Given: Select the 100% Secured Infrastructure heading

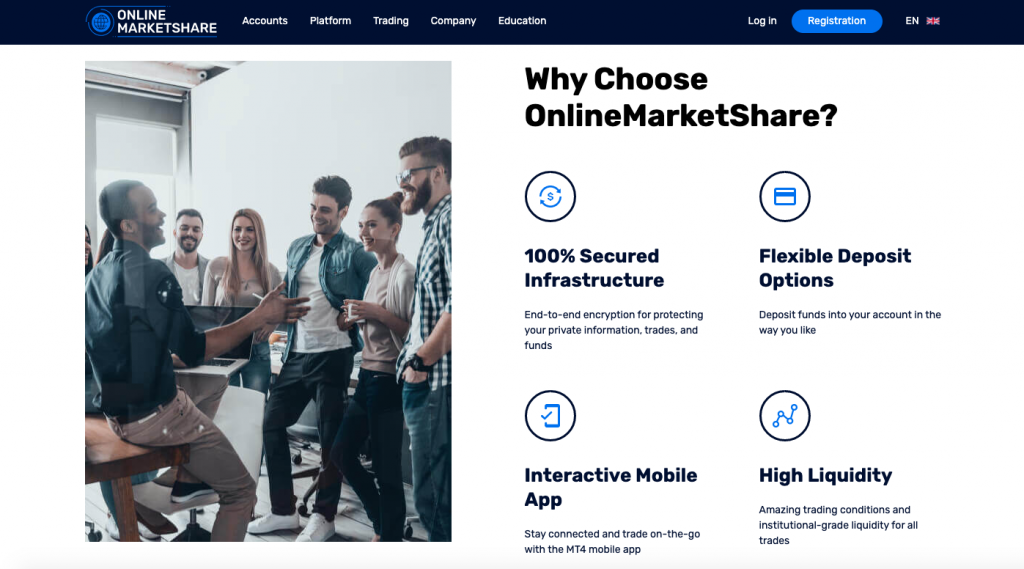Looking at the screenshot, I should point(594,268).
